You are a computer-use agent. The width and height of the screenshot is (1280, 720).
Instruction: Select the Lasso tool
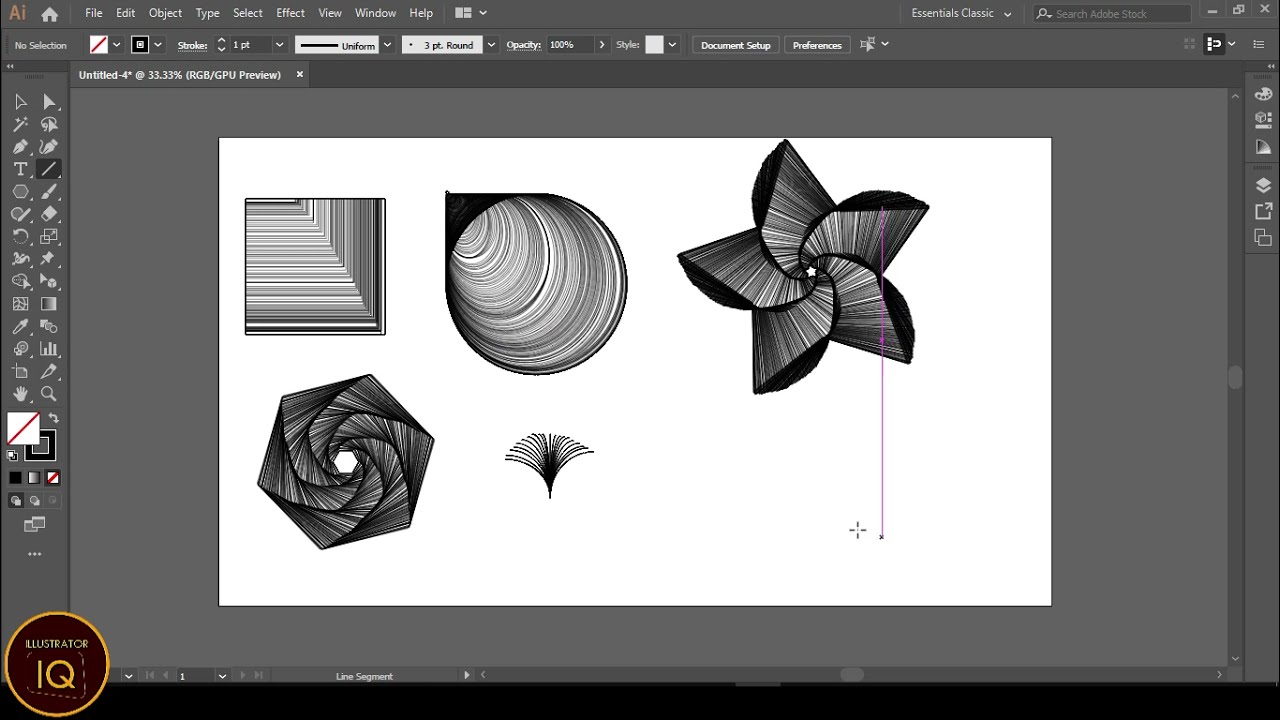pyautogui.click(x=49, y=125)
